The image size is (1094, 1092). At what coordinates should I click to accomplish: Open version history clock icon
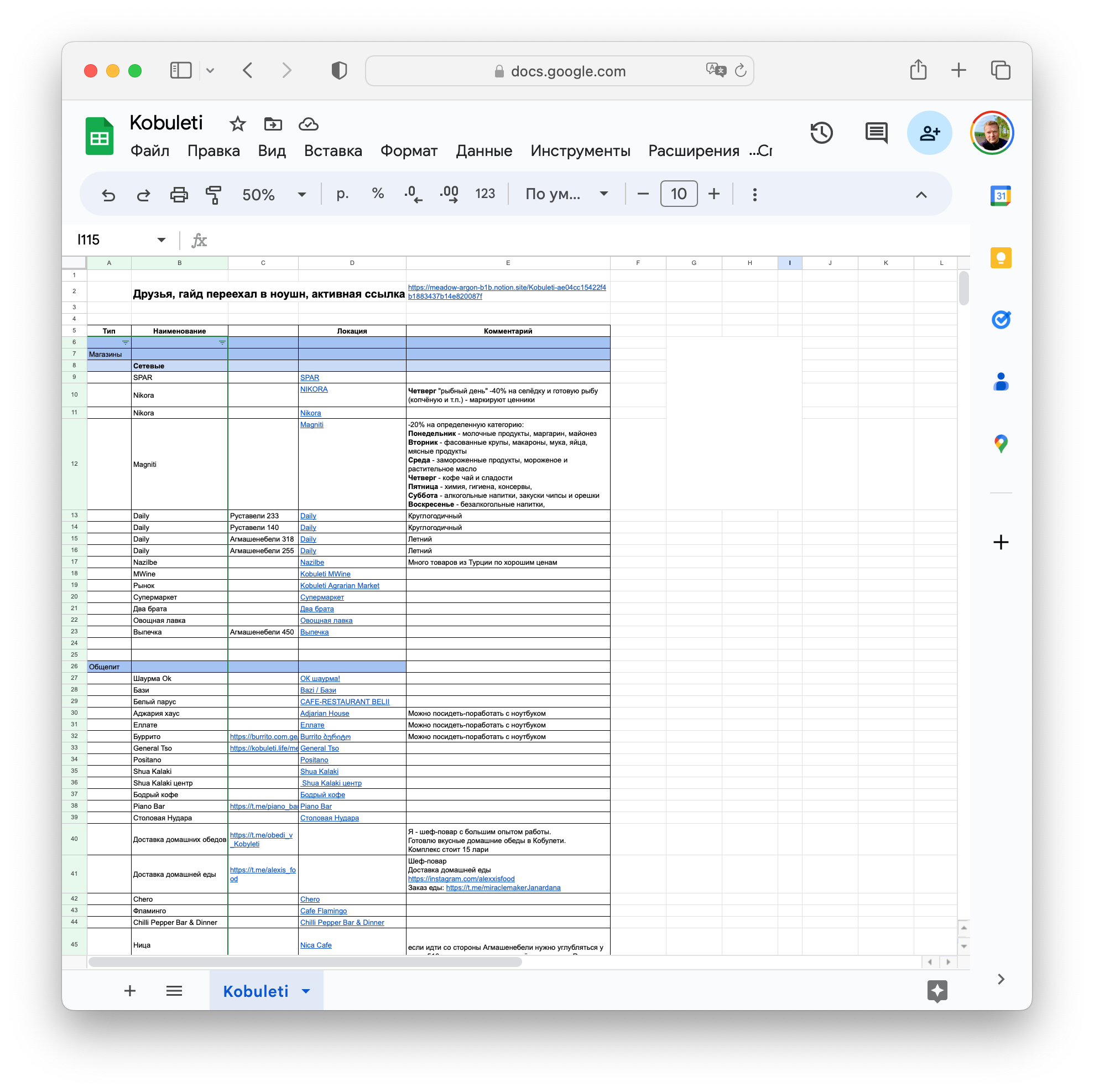tap(821, 133)
